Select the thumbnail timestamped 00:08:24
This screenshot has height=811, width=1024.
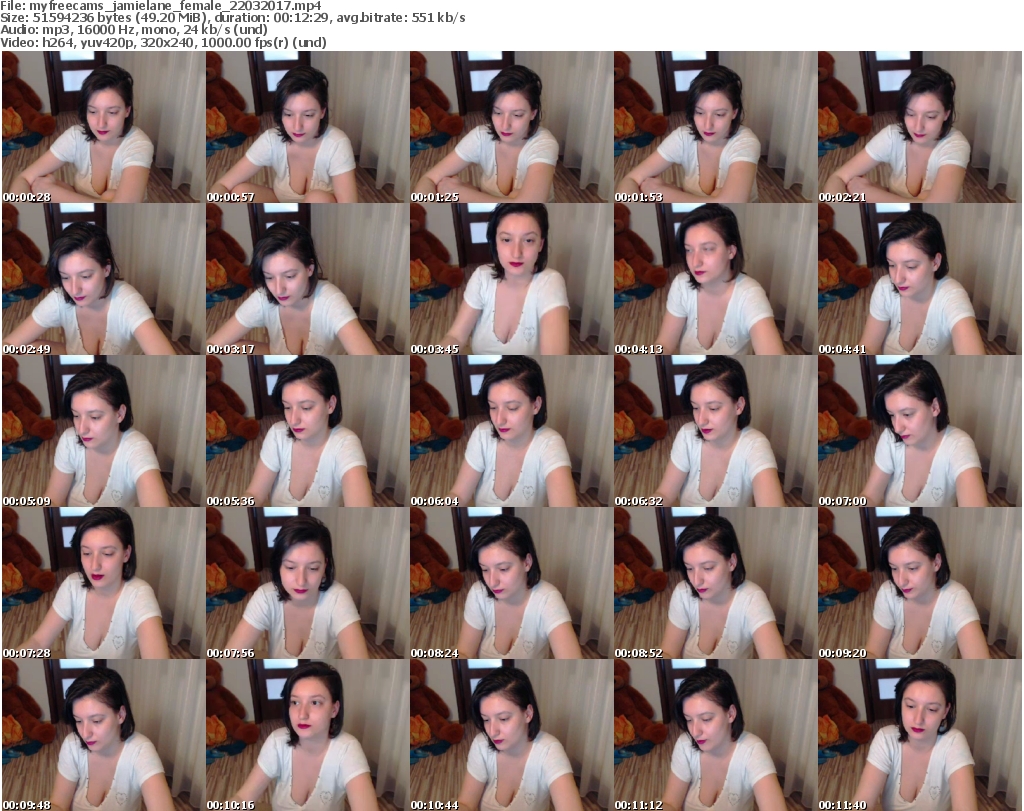point(511,583)
